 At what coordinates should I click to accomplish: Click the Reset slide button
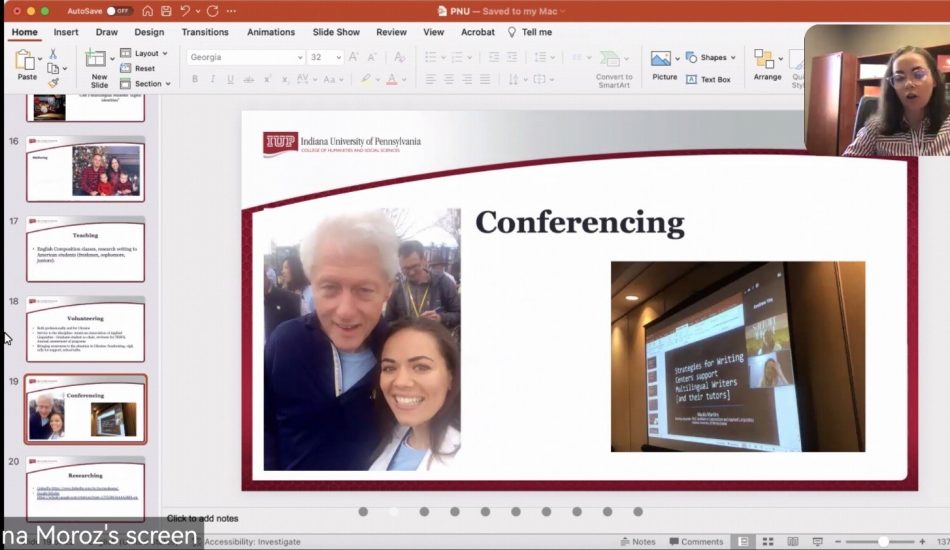click(144, 68)
